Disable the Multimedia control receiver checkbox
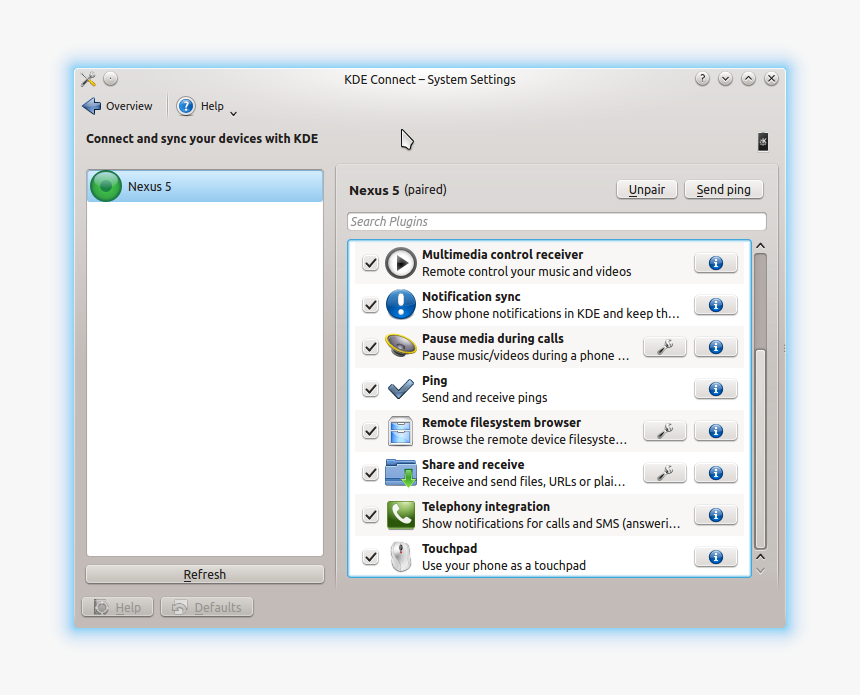The height and width of the screenshot is (695, 860). click(370, 263)
